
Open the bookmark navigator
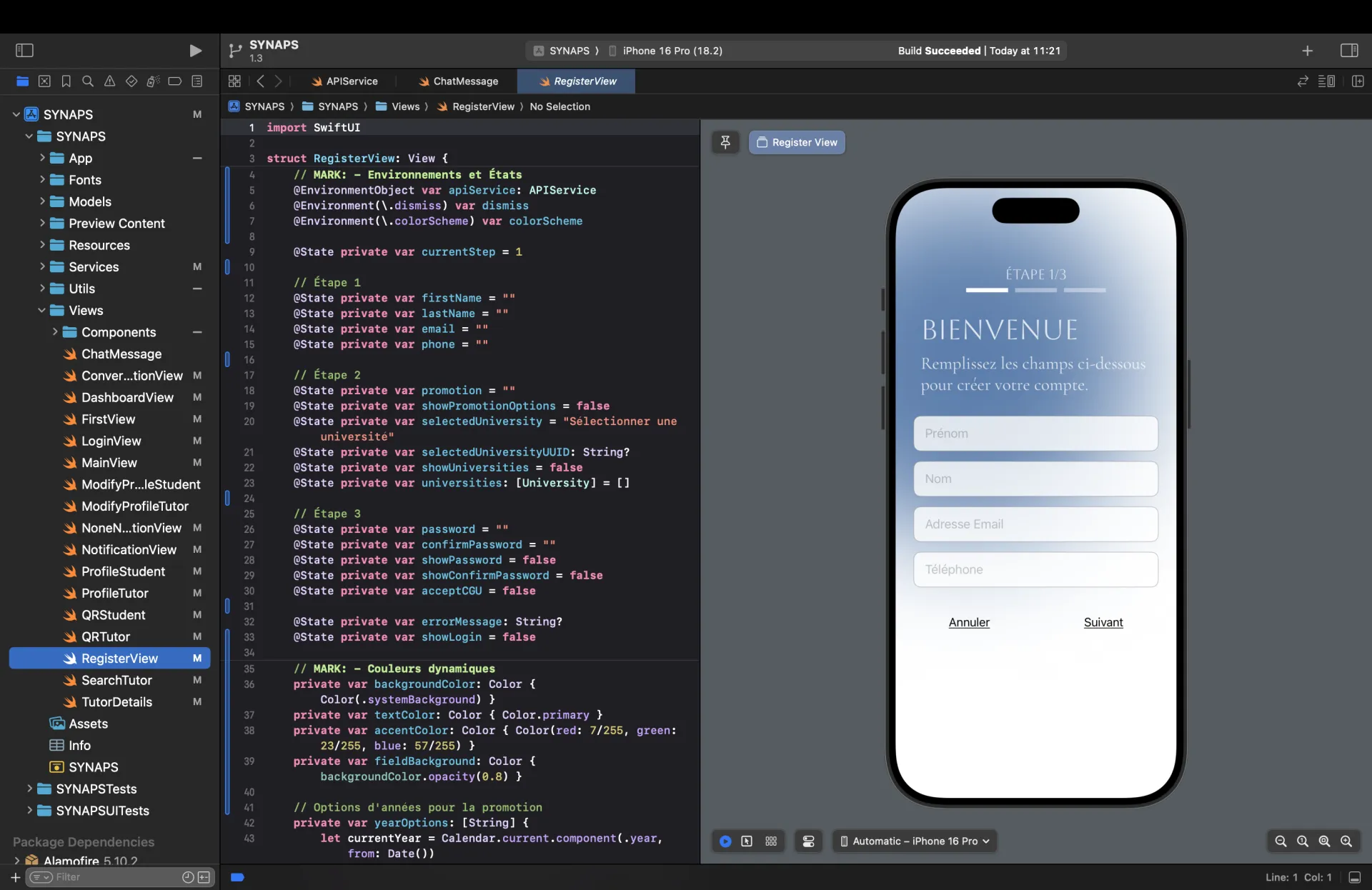click(66, 81)
